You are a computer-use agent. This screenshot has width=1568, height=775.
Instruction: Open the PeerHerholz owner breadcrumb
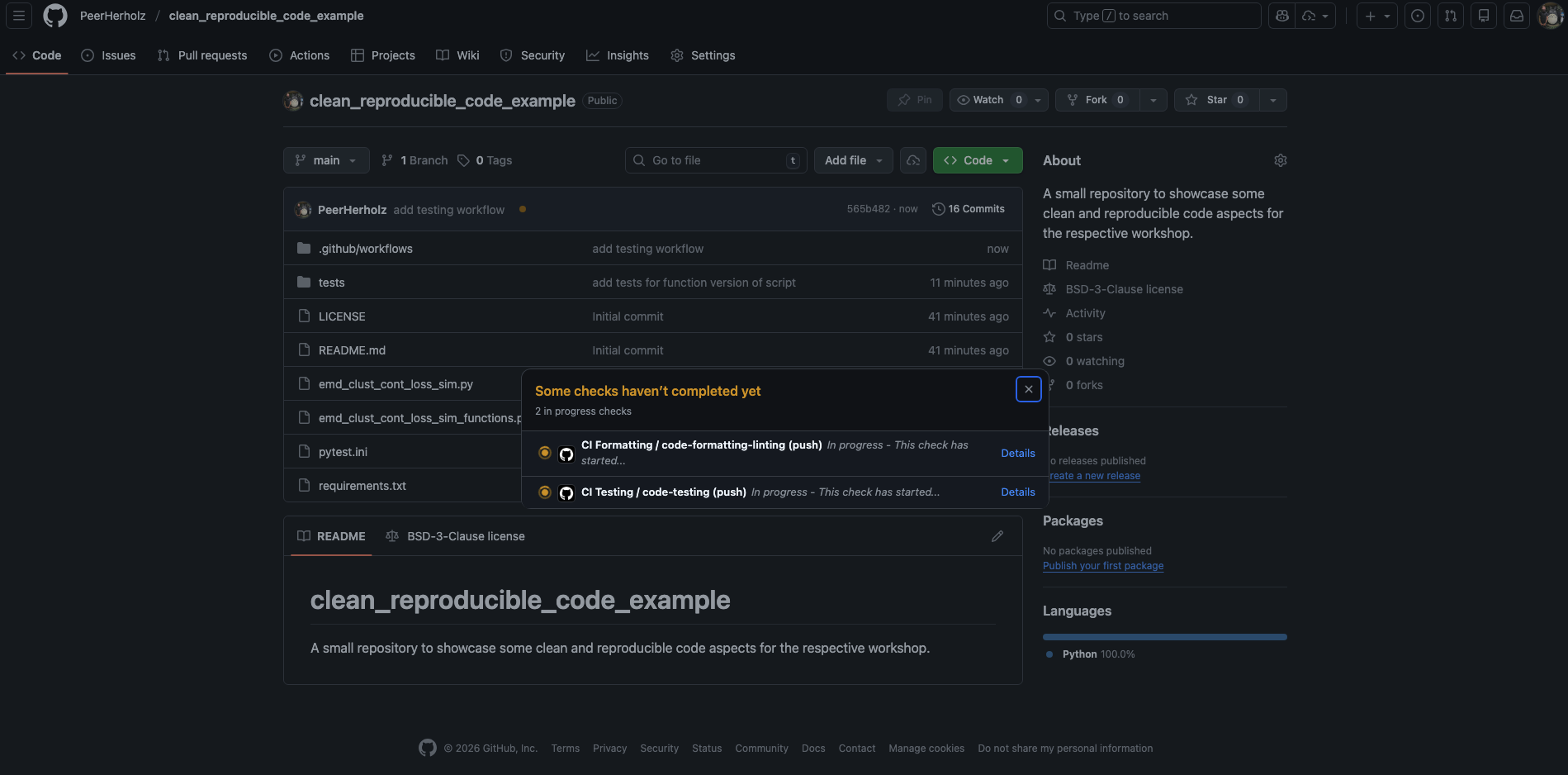point(113,16)
